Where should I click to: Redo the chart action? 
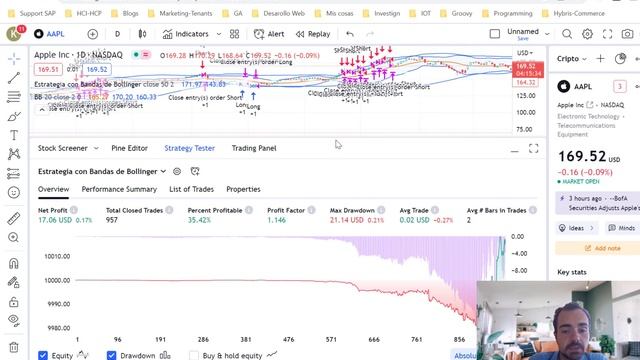point(370,34)
